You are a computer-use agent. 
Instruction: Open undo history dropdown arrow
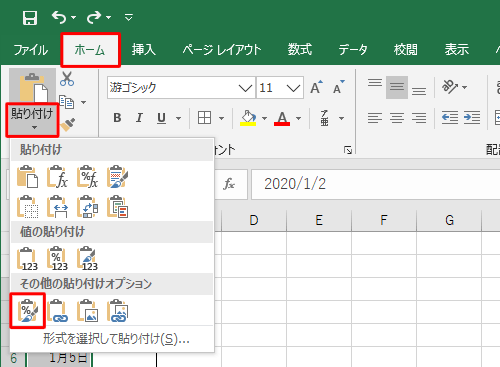74,17
